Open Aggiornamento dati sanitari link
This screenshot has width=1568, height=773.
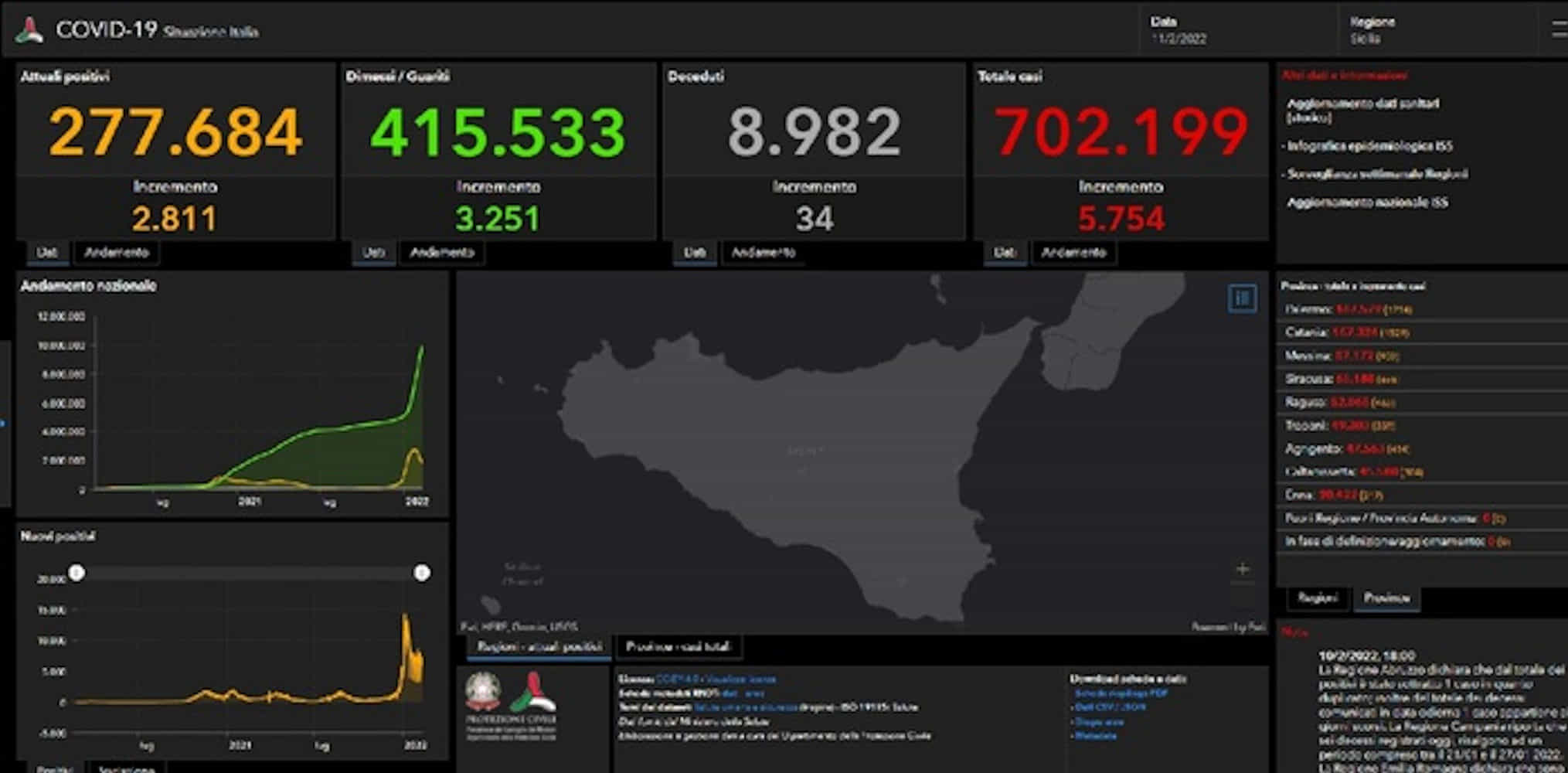(1363, 110)
